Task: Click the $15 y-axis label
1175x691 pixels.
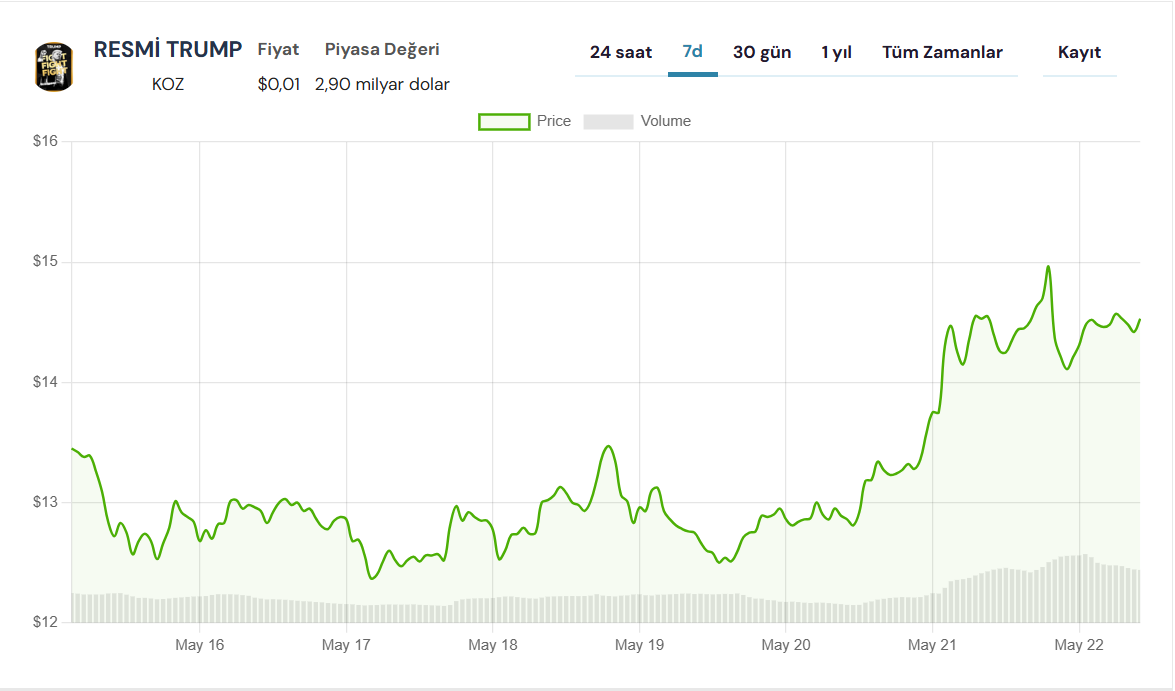Action: 45,262
